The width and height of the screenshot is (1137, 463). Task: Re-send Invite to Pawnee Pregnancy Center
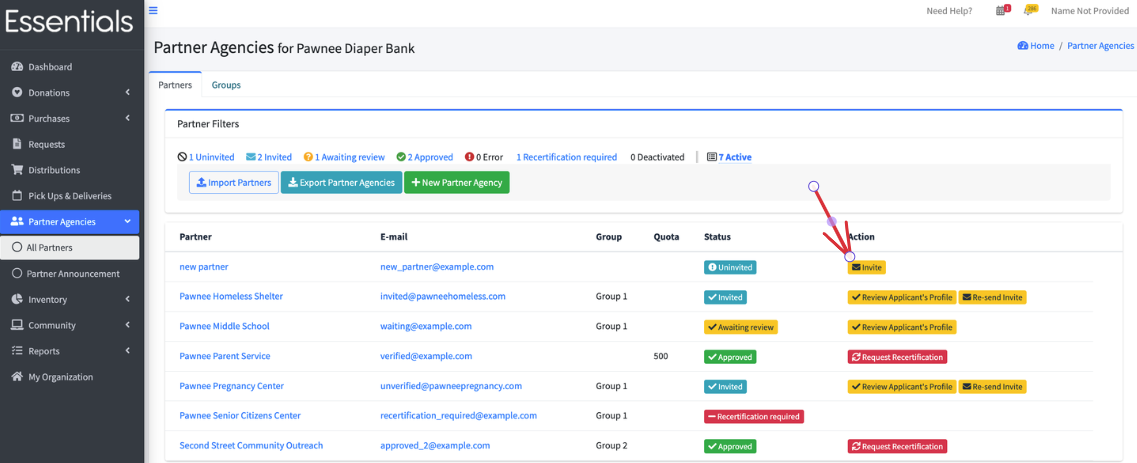993,386
